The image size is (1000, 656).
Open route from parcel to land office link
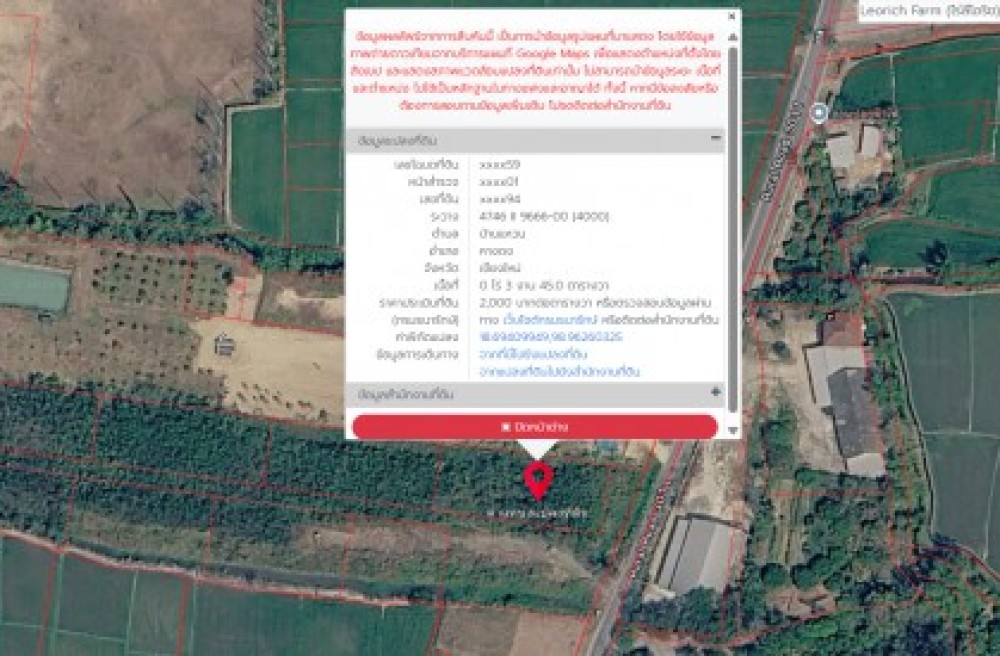pyautogui.click(x=559, y=372)
